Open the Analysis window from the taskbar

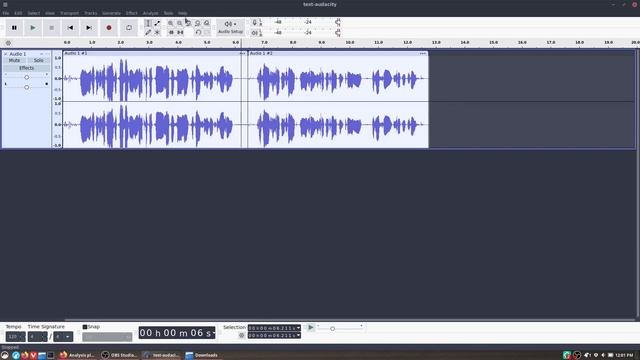click(77, 355)
